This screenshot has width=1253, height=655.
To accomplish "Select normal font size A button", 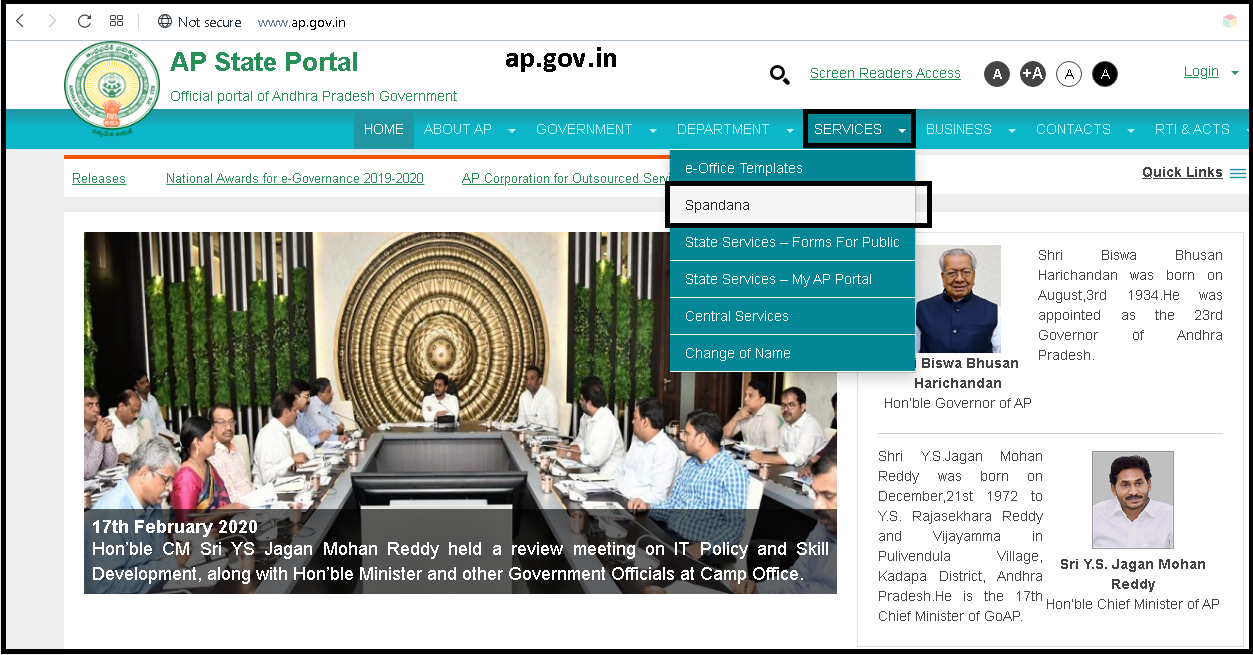I will 997,73.
